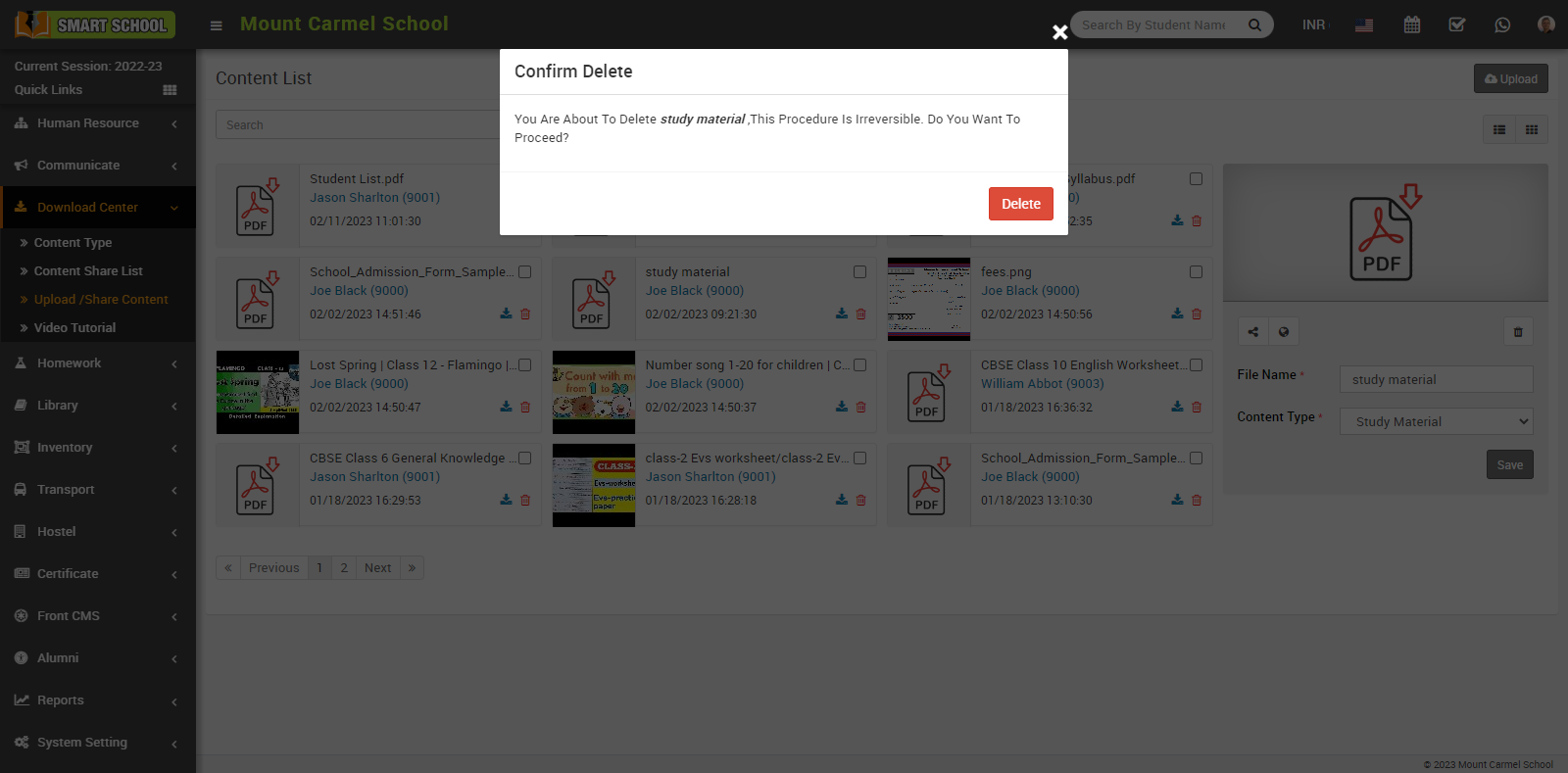Select the study material checkbox

pyautogui.click(x=859, y=272)
